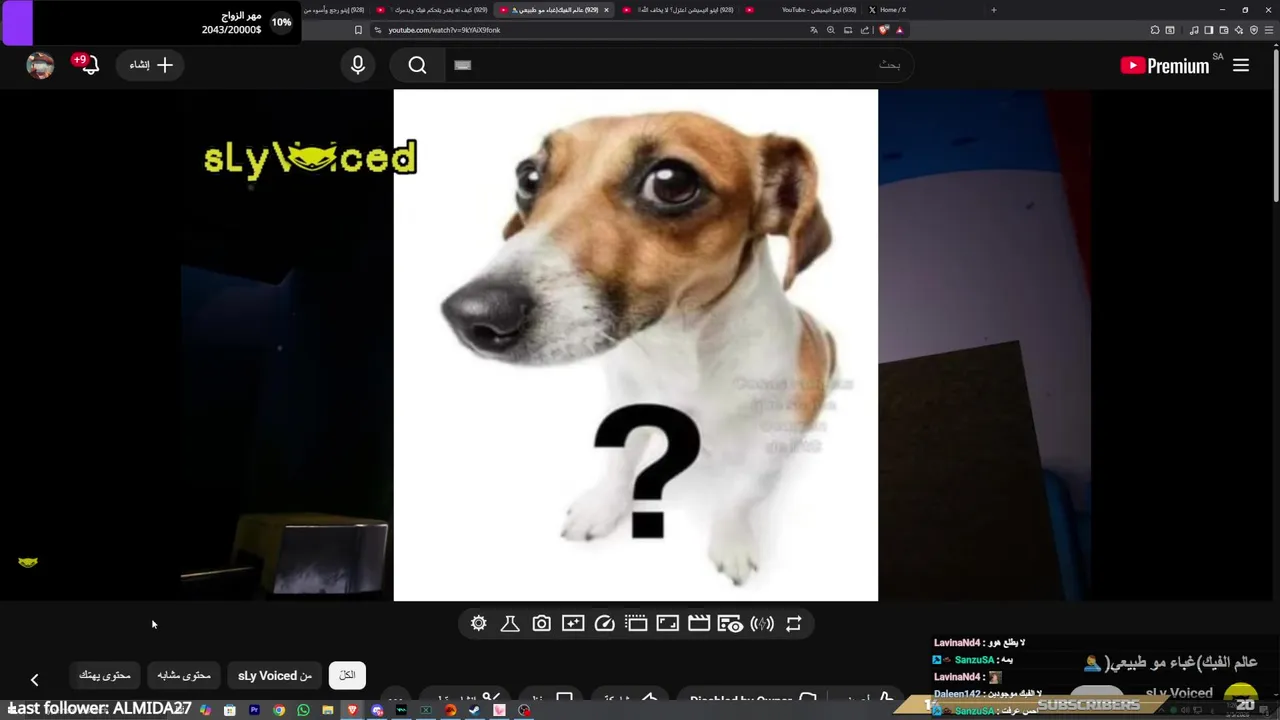
Task: Click the clapperboard icon
Action: (x=699, y=624)
